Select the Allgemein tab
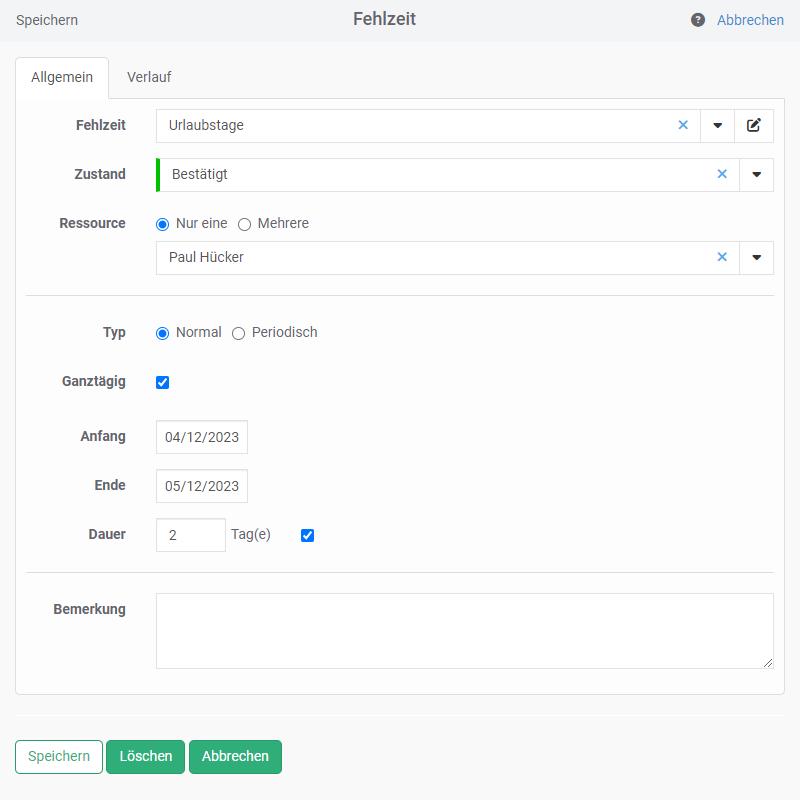800x800 pixels. [62, 77]
